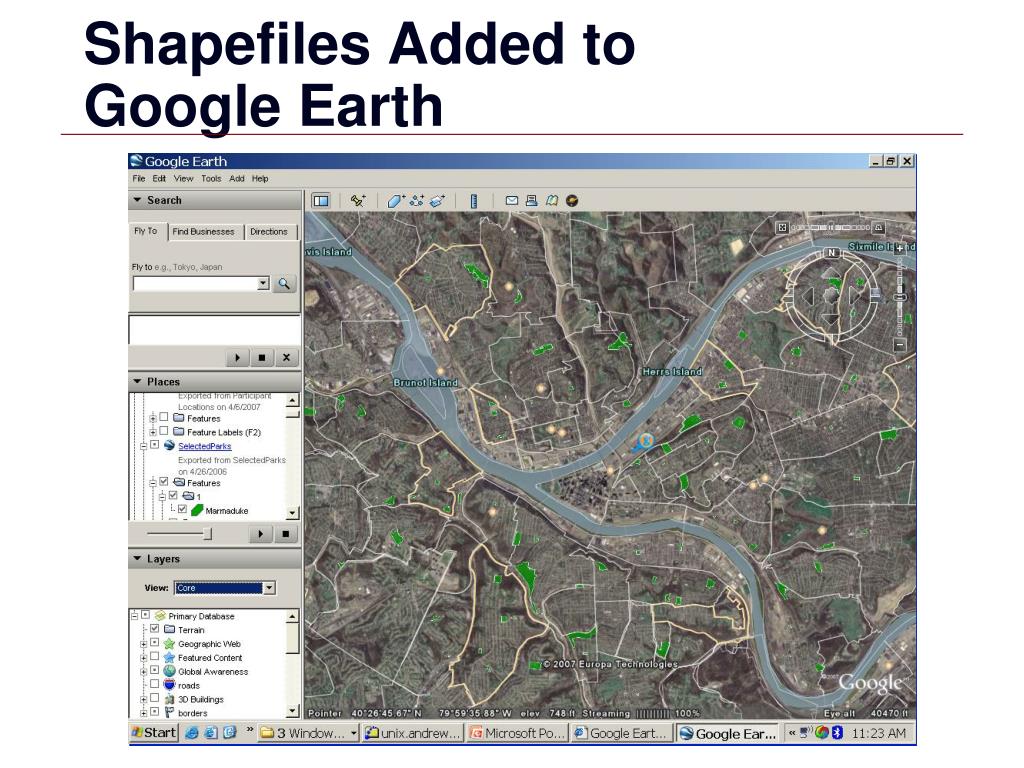Expand the Feature Labels (F2) node

152,432
